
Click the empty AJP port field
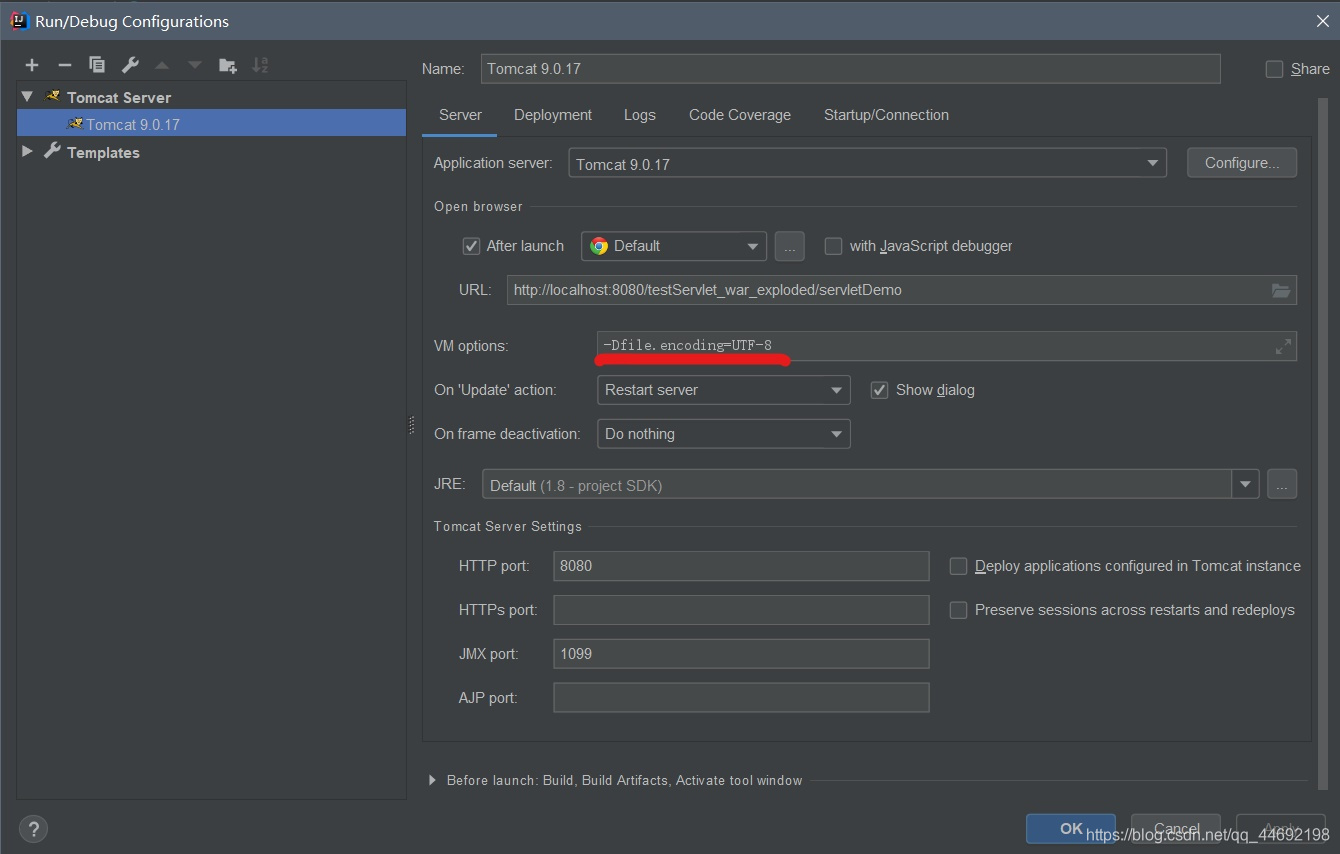[741, 698]
